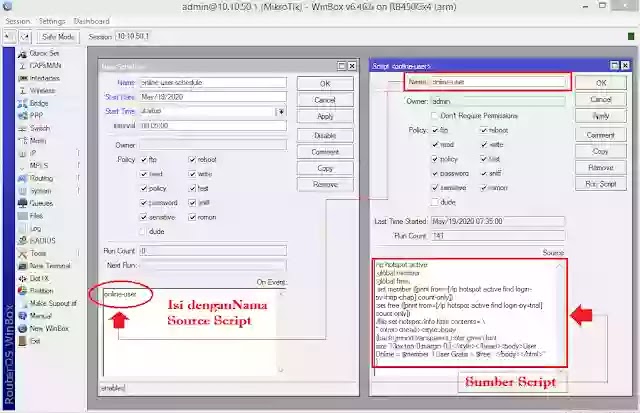Toggle ftp policy in Script window
Screen dimensions: 640x413
pos(435,130)
